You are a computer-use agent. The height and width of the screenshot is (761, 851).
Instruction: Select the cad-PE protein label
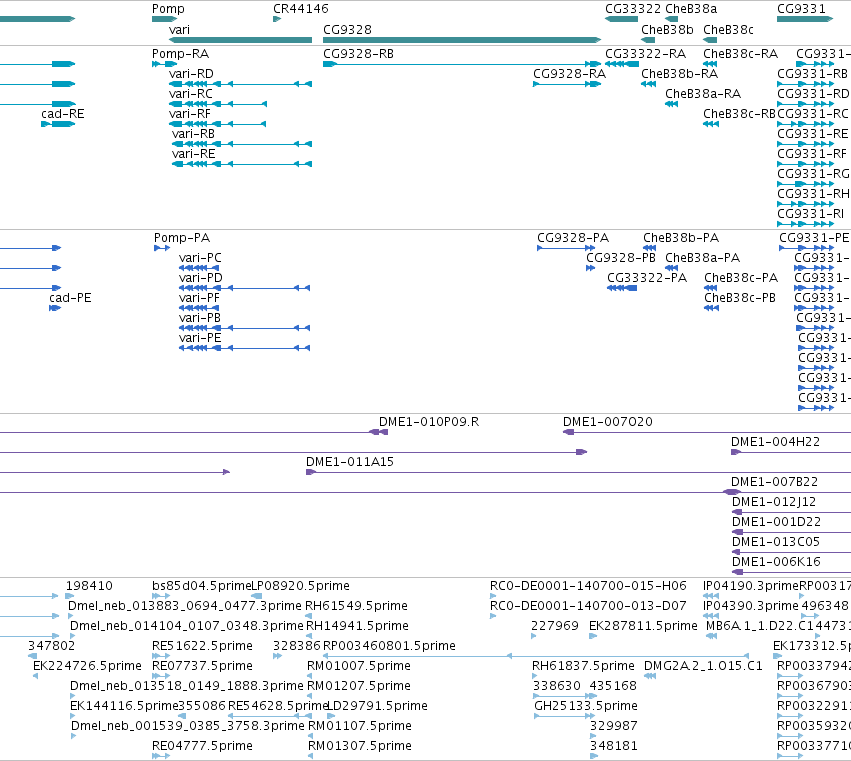(x=70, y=298)
